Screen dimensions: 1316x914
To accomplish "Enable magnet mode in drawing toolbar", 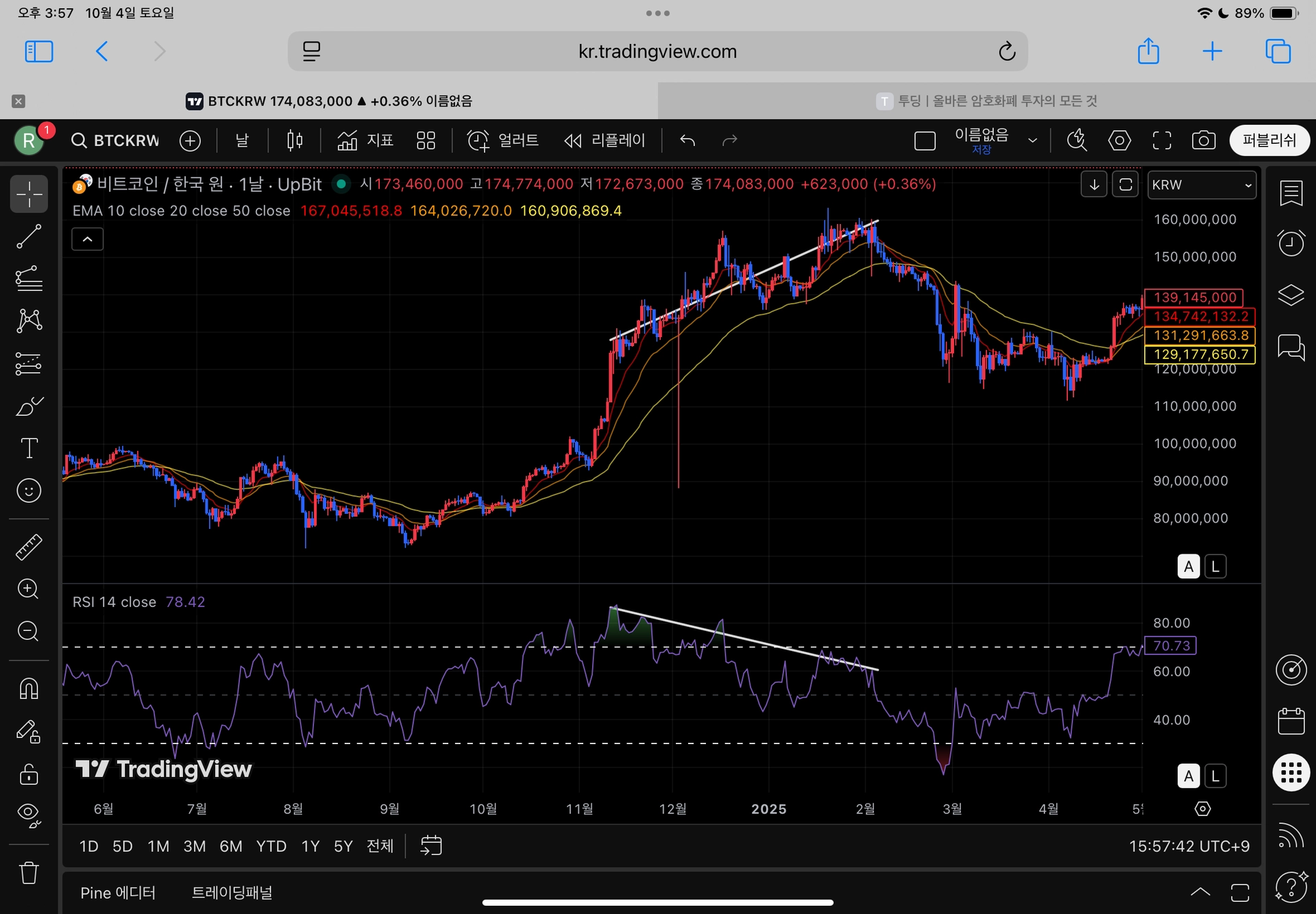I will tap(29, 689).
